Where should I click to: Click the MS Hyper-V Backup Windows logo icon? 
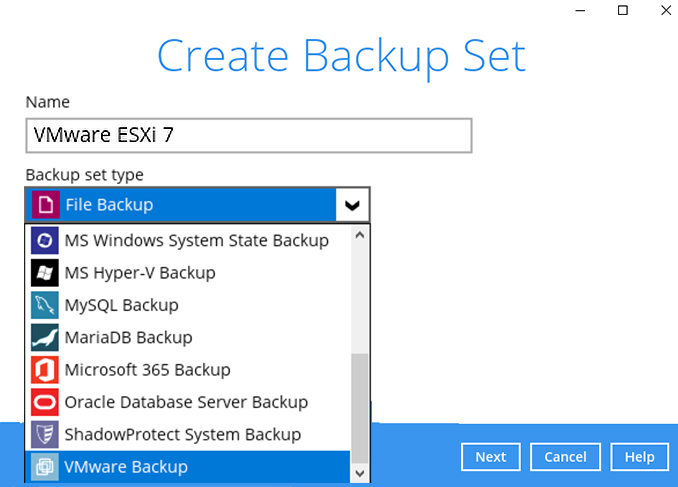click(45, 273)
